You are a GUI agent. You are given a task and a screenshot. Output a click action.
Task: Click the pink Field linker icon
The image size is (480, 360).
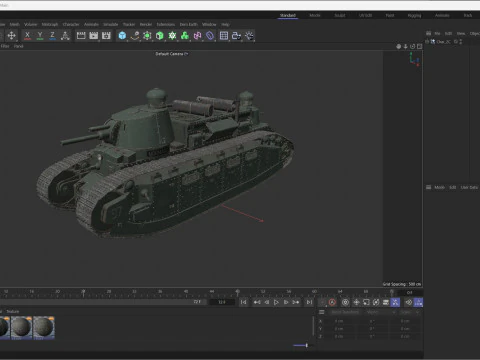pyautogui.click(x=197, y=35)
